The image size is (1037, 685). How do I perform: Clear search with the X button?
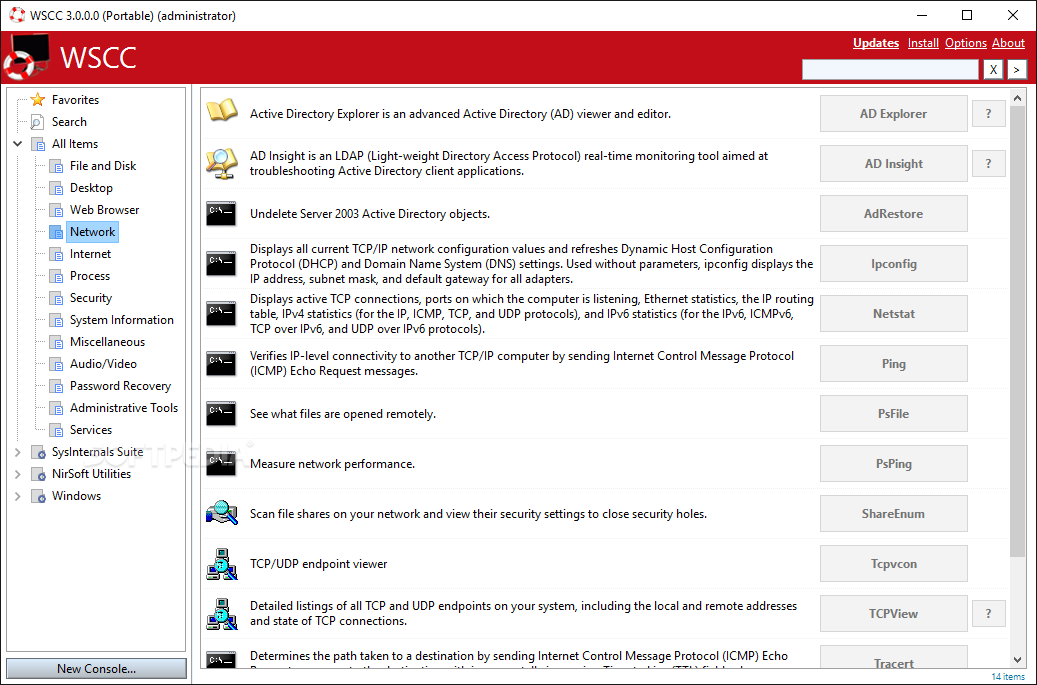pyautogui.click(x=993, y=69)
